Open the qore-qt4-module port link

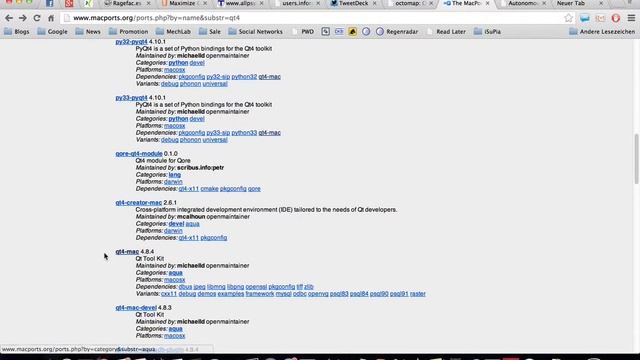139,153
